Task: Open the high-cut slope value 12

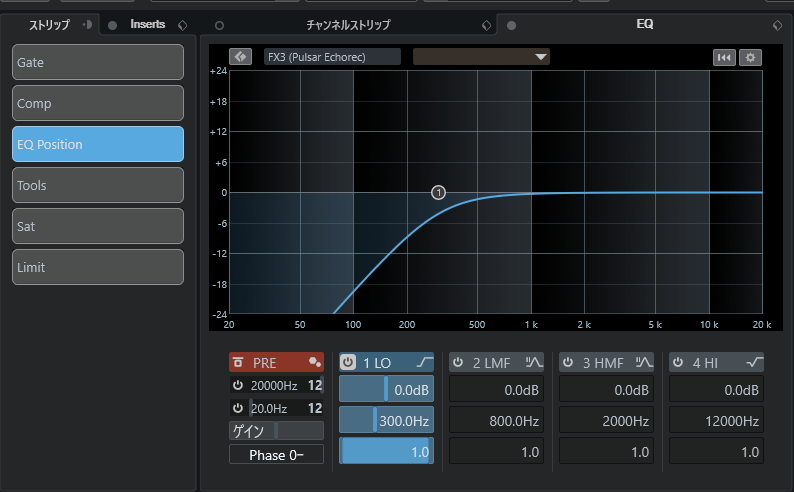Action: click(315, 386)
